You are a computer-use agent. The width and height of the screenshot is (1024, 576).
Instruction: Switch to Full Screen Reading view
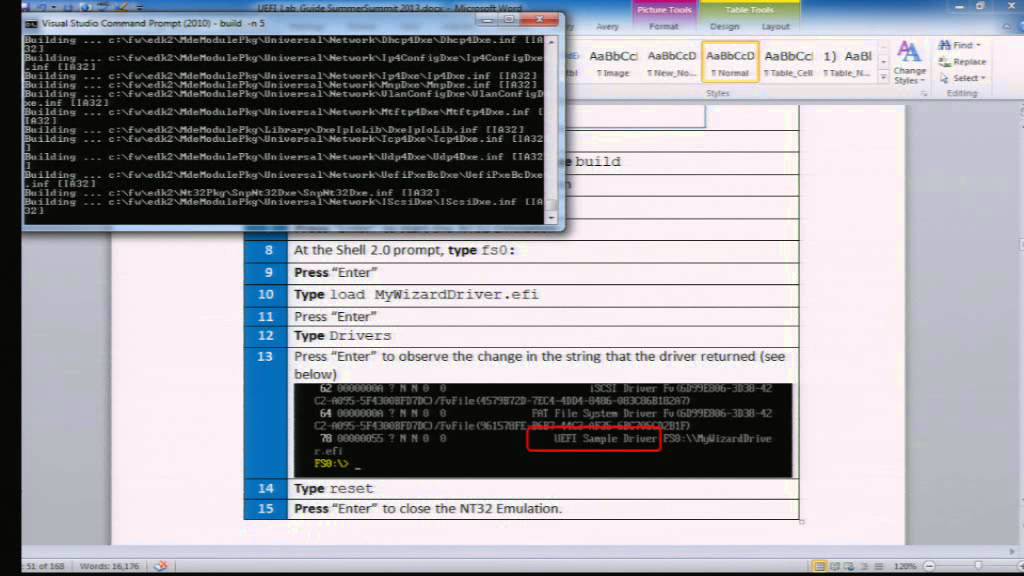click(x=834, y=566)
